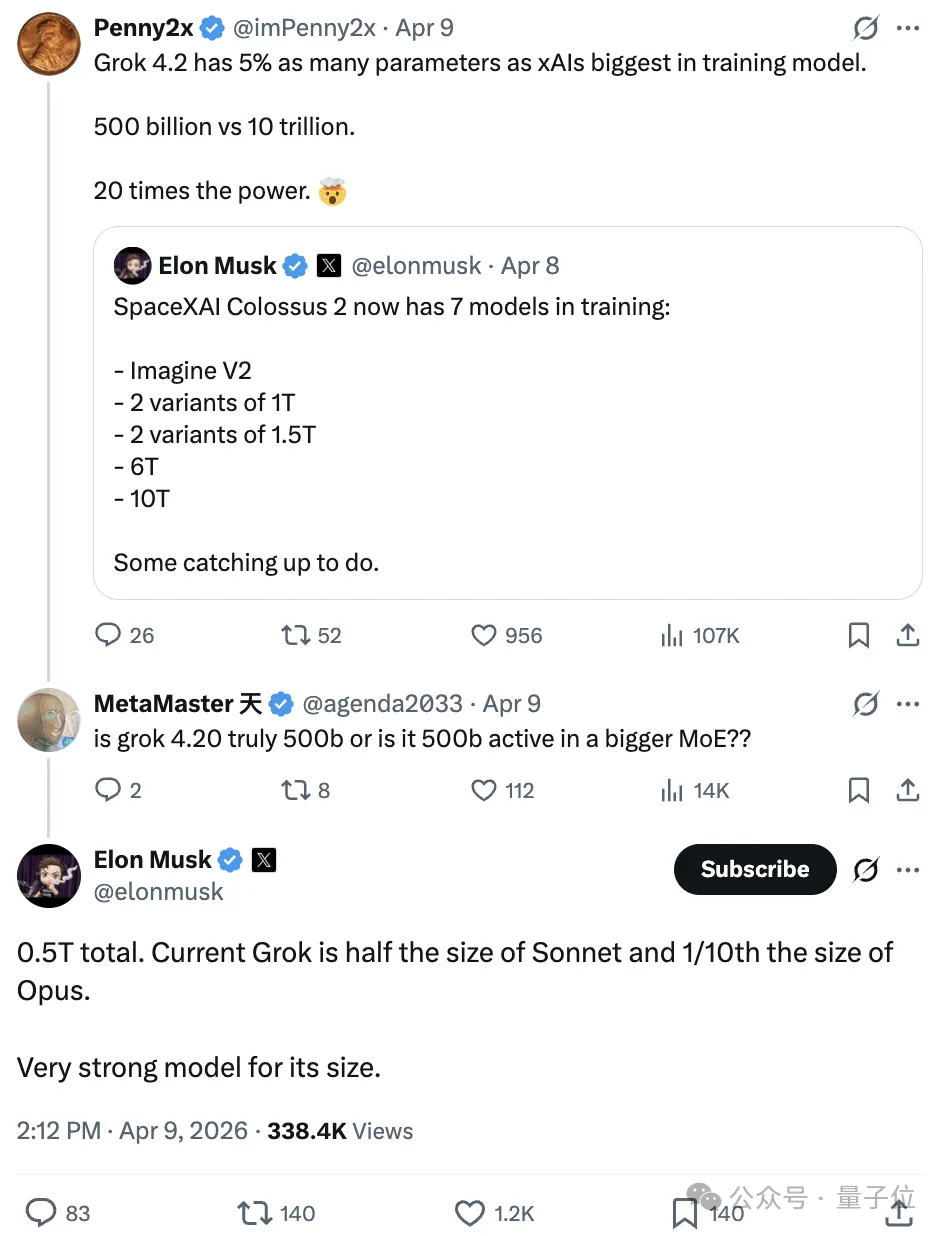Click Penny2x's penny profile picture

point(49,43)
